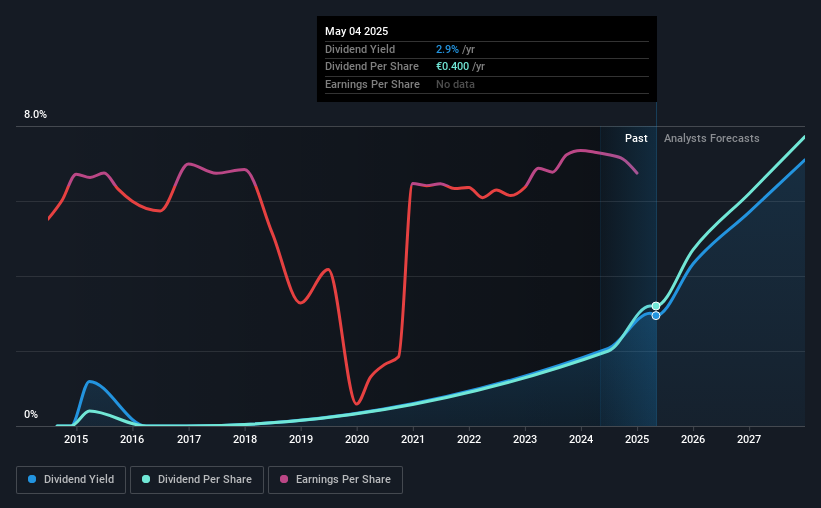Click the 2020 x-axis label
Image resolution: width=821 pixels, height=508 pixels.
(357, 439)
